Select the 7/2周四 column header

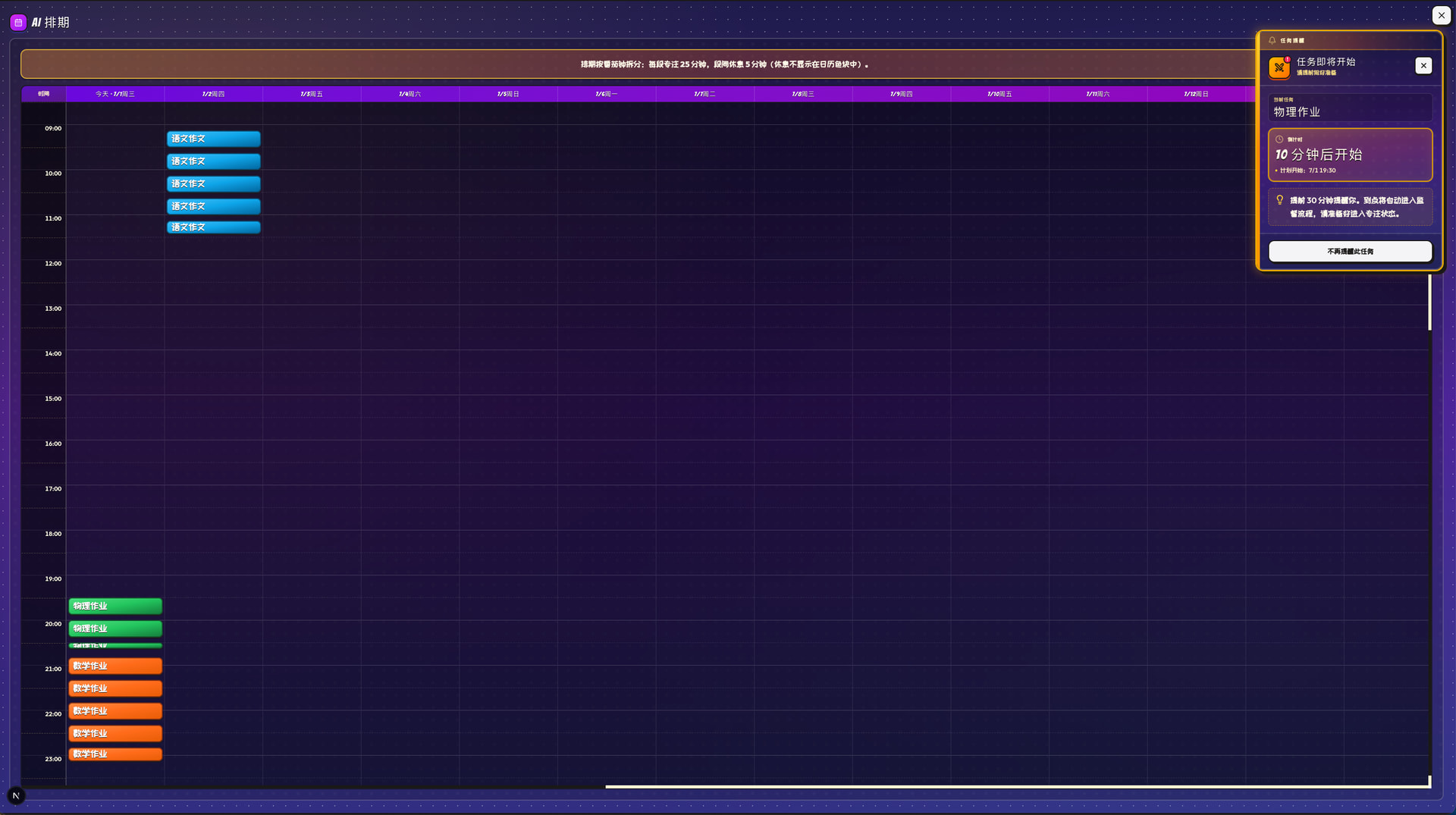(213, 94)
